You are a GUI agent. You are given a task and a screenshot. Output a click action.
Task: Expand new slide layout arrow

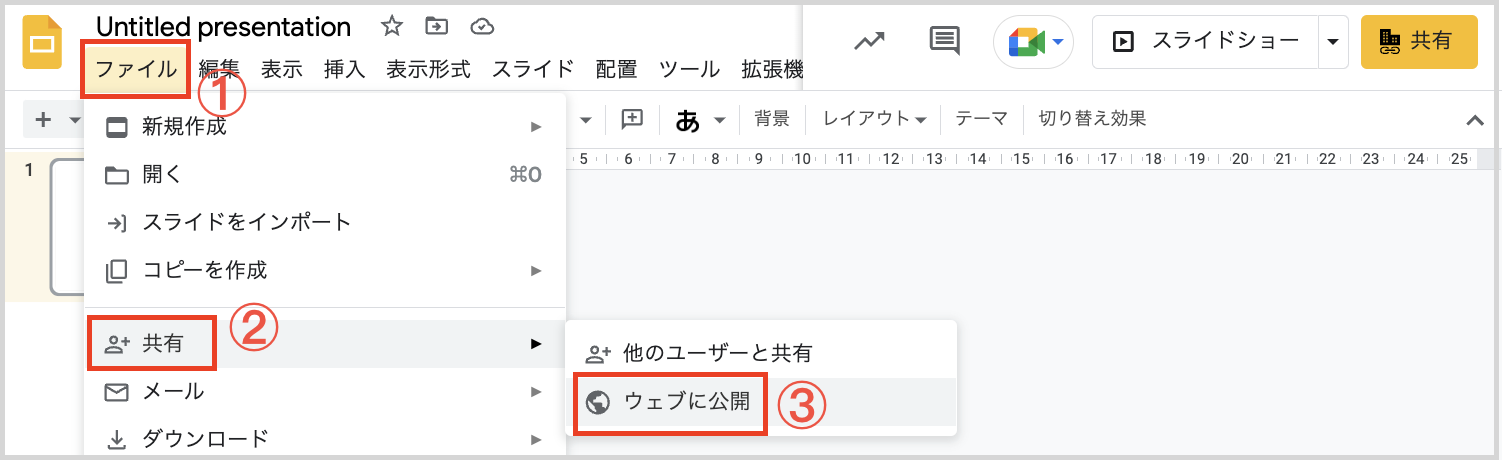(75, 120)
